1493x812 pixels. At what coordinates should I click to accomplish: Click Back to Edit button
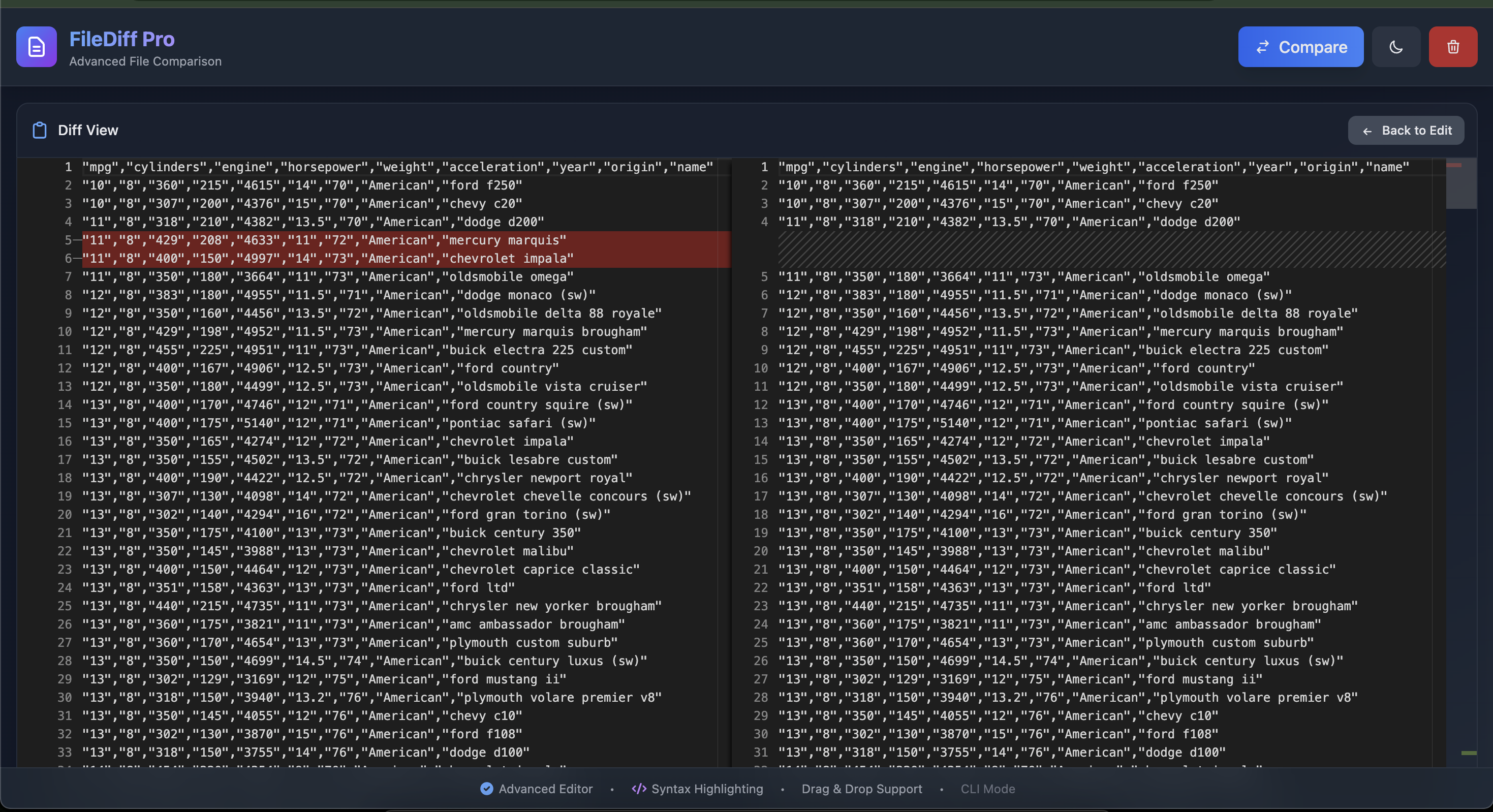(x=1406, y=131)
